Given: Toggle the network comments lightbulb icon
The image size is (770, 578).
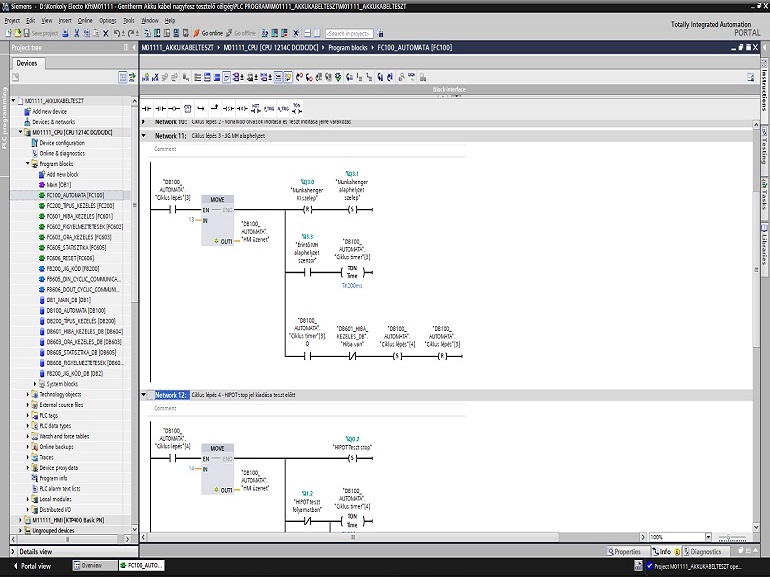Looking at the screenshot, I should click(x=288, y=77).
